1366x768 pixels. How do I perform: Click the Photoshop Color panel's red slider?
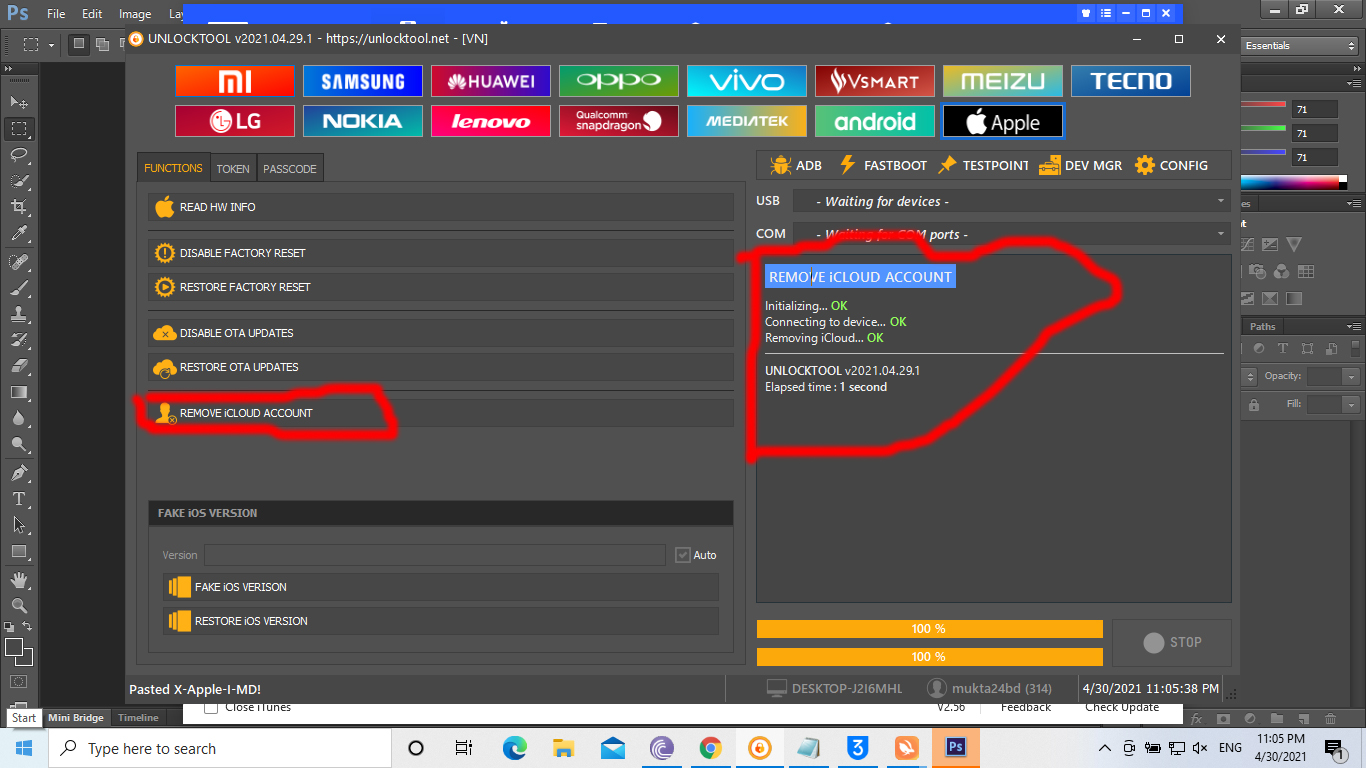pyautogui.click(x=1264, y=104)
